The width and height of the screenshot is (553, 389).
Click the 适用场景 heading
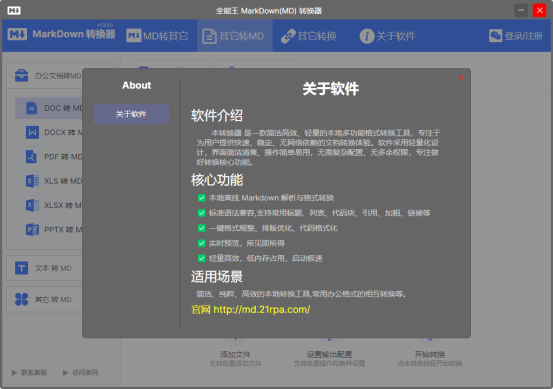(x=217, y=277)
